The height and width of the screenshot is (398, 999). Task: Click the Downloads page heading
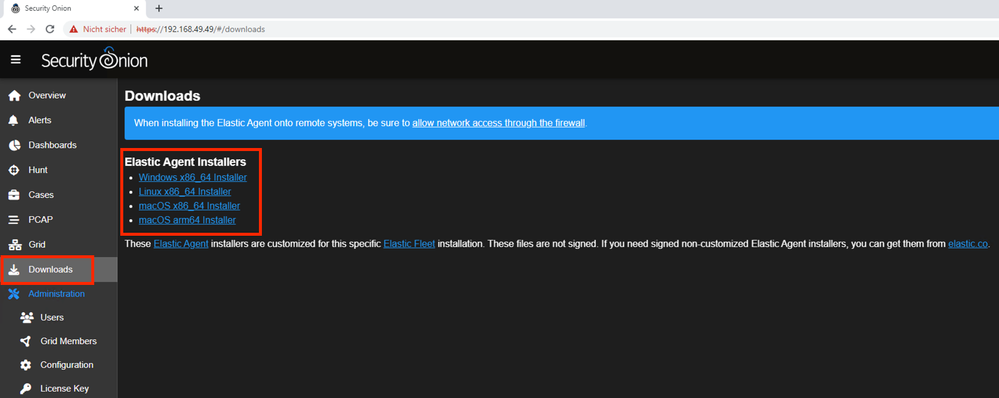162,96
